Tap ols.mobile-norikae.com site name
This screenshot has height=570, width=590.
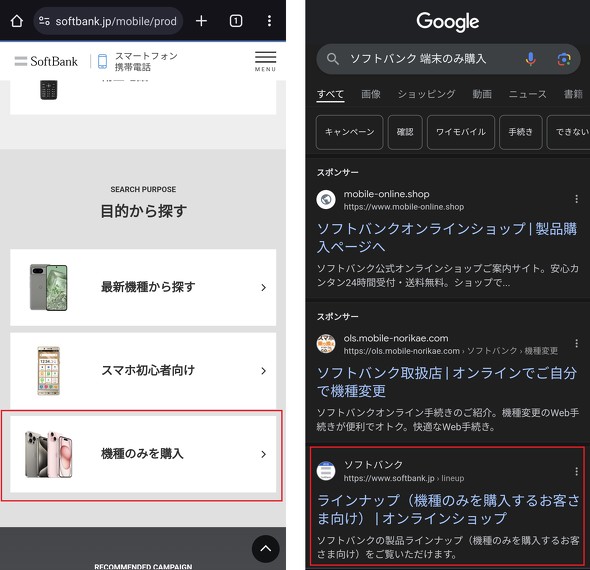tap(396, 338)
